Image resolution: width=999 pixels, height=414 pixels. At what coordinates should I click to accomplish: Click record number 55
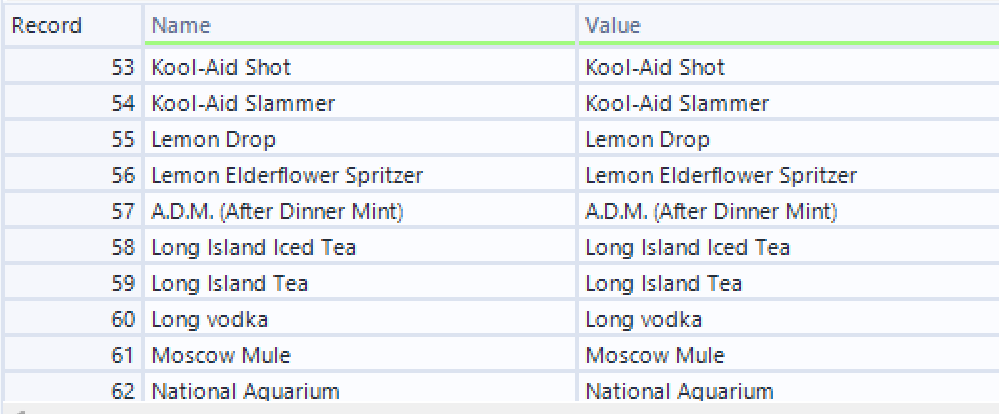123,140
